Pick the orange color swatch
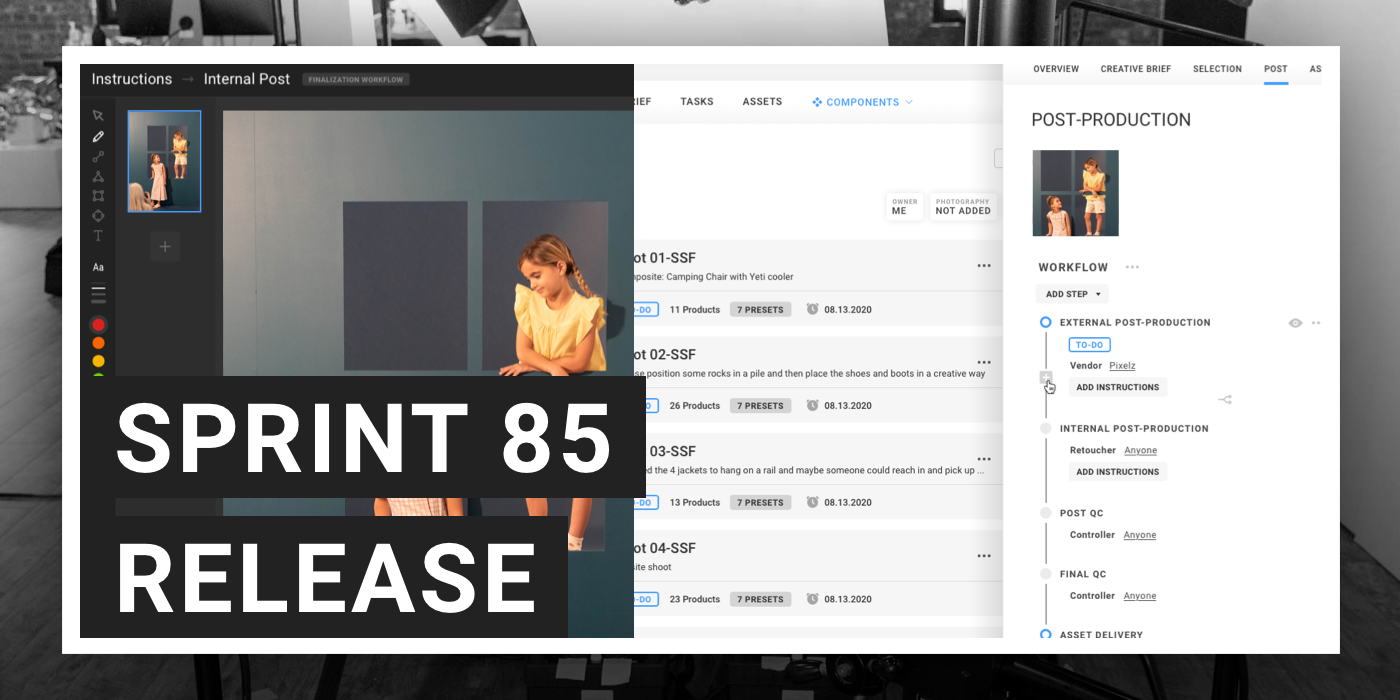 click(x=98, y=343)
